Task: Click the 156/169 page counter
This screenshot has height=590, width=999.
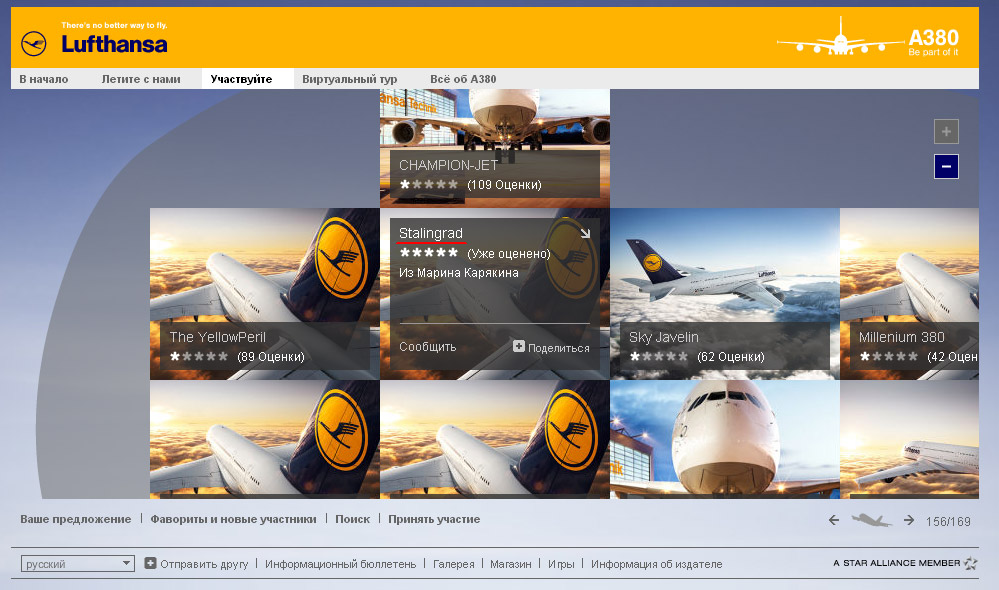Action: tap(948, 522)
